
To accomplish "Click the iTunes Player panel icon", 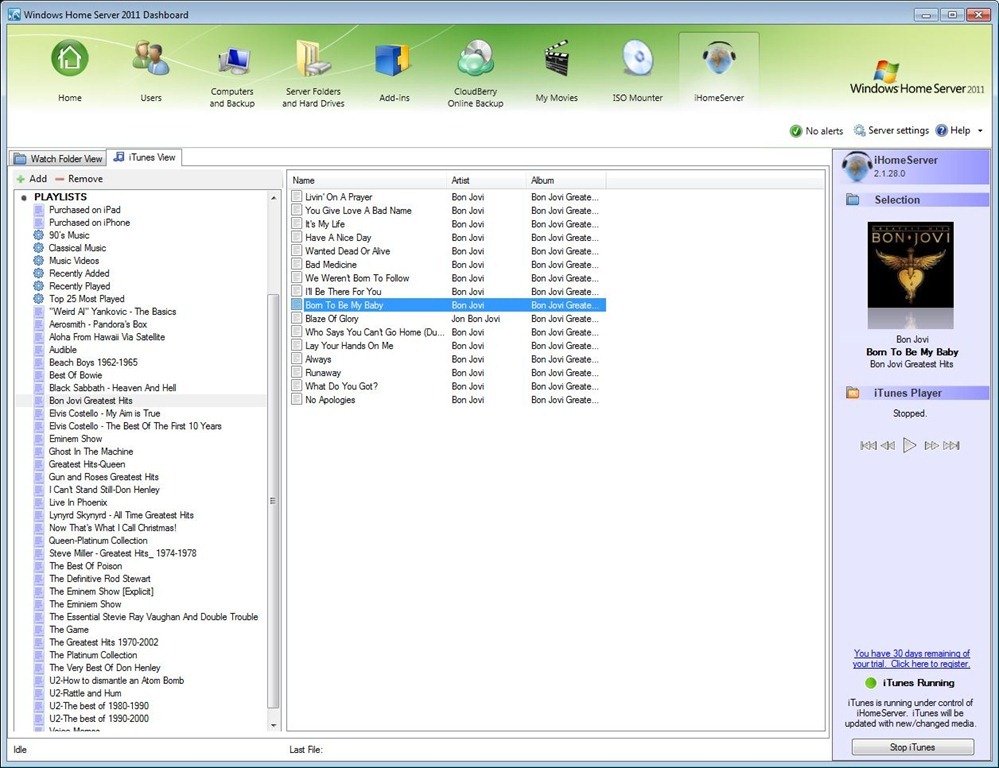I will pyautogui.click(x=853, y=393).
